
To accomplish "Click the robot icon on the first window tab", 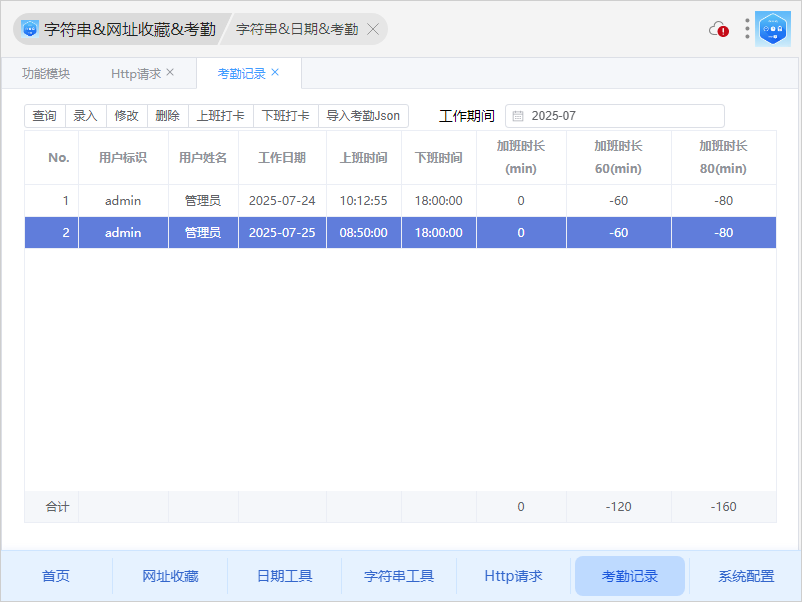I will coord(30,29).
